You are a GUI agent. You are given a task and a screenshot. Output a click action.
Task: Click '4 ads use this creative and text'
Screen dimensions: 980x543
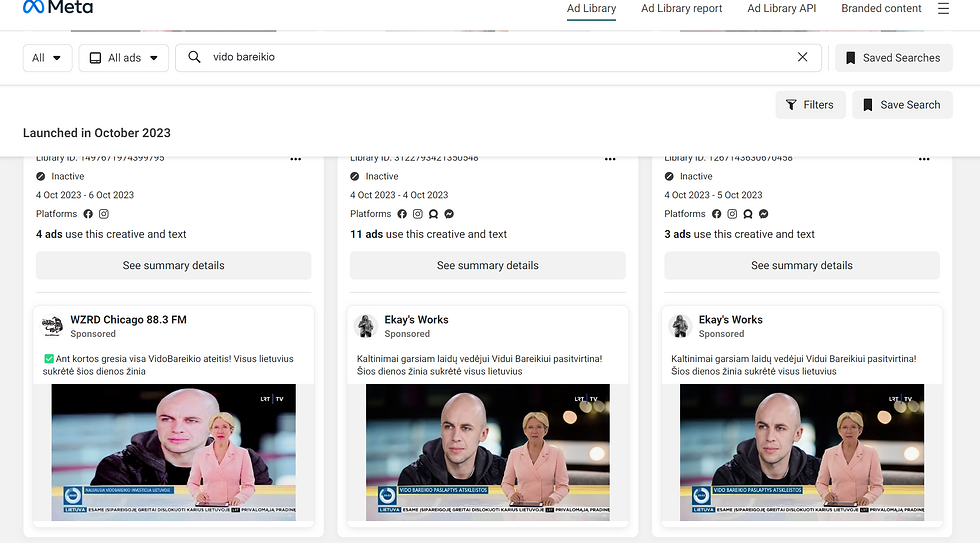[111, 234]
